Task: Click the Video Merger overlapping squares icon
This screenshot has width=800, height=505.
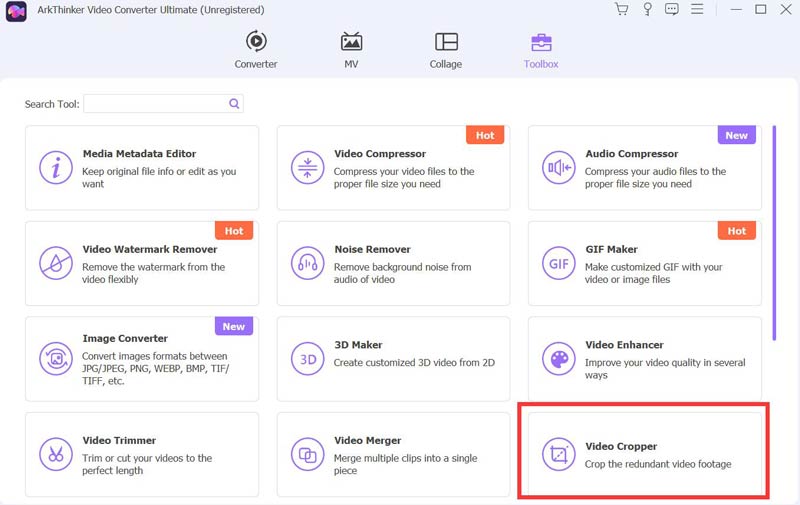Action: tap(307, 454)
